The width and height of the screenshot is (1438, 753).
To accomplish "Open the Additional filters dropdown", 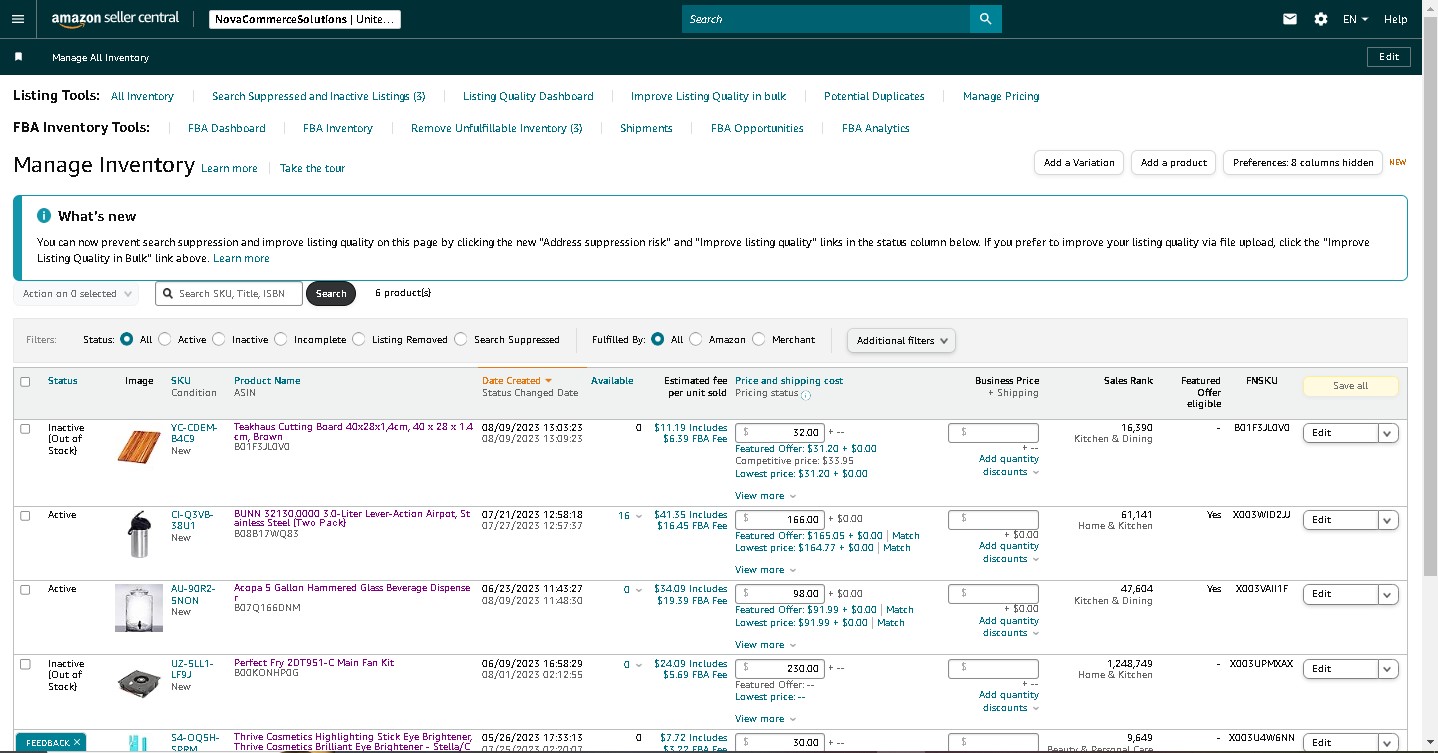I will tap(901, 341).
